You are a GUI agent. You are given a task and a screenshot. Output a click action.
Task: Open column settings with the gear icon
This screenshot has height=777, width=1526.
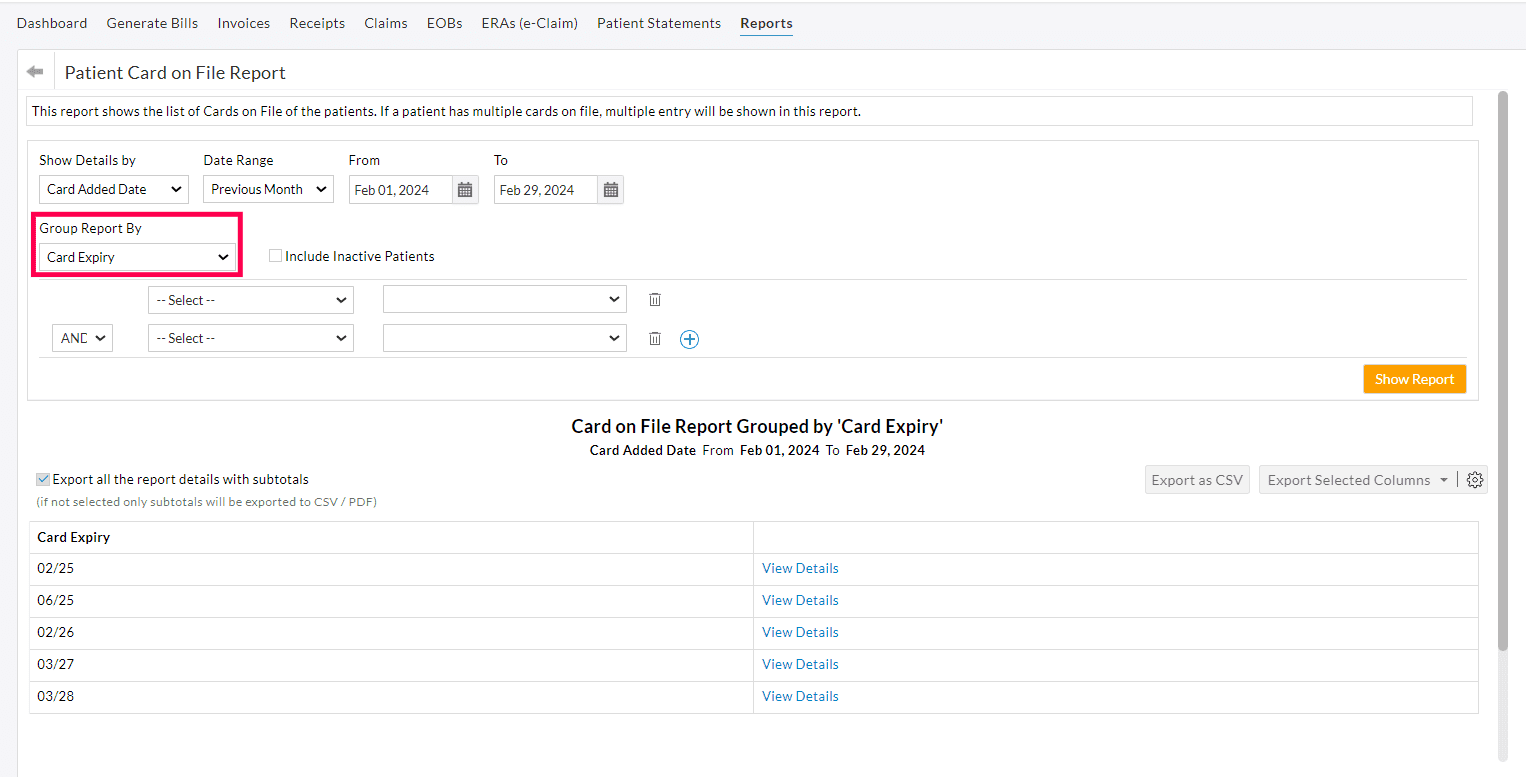[x=1475, y=479]
